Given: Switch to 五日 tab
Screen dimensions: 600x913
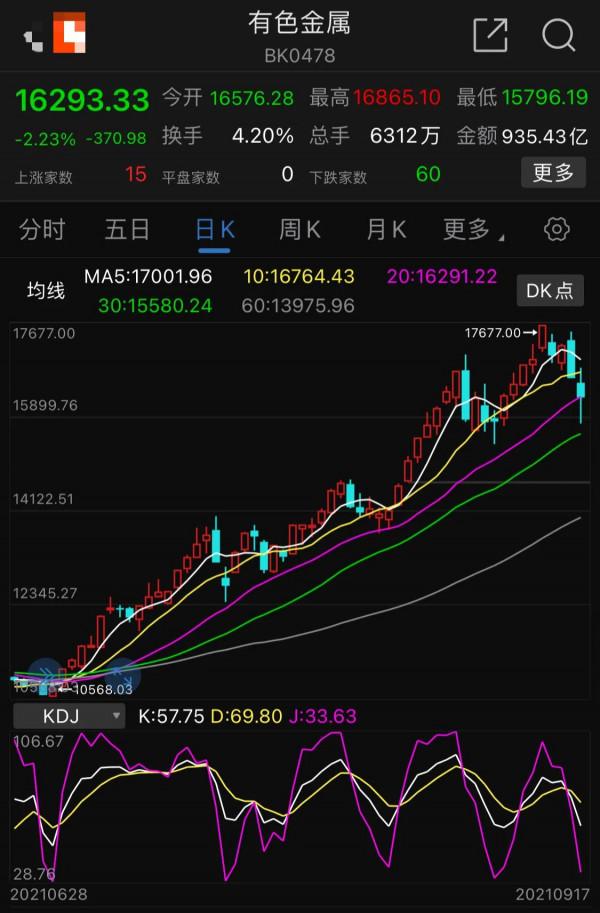Looking at the screenshot, I should (x=126, y=229).
